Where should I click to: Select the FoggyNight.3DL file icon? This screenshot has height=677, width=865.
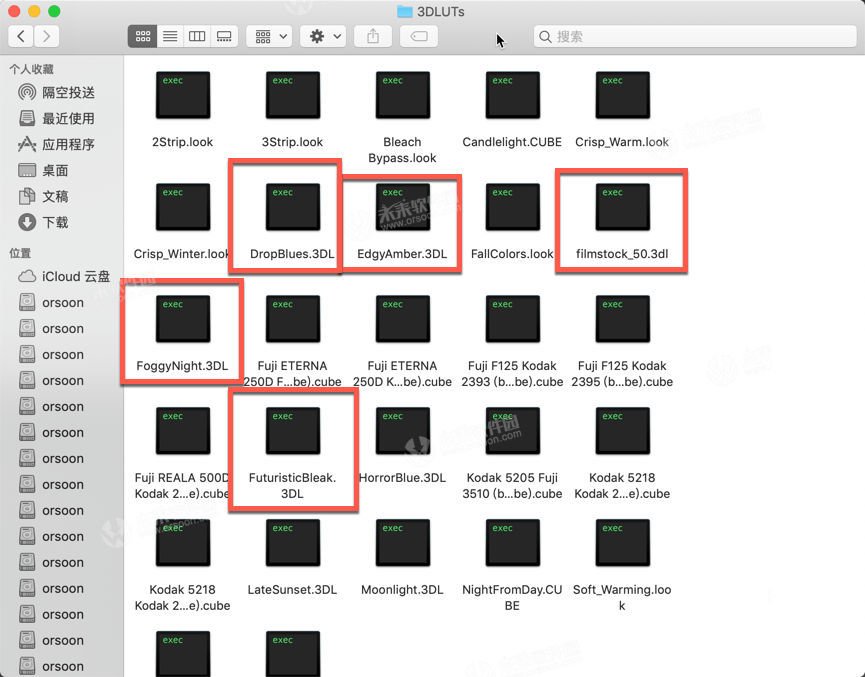point(183,319)
